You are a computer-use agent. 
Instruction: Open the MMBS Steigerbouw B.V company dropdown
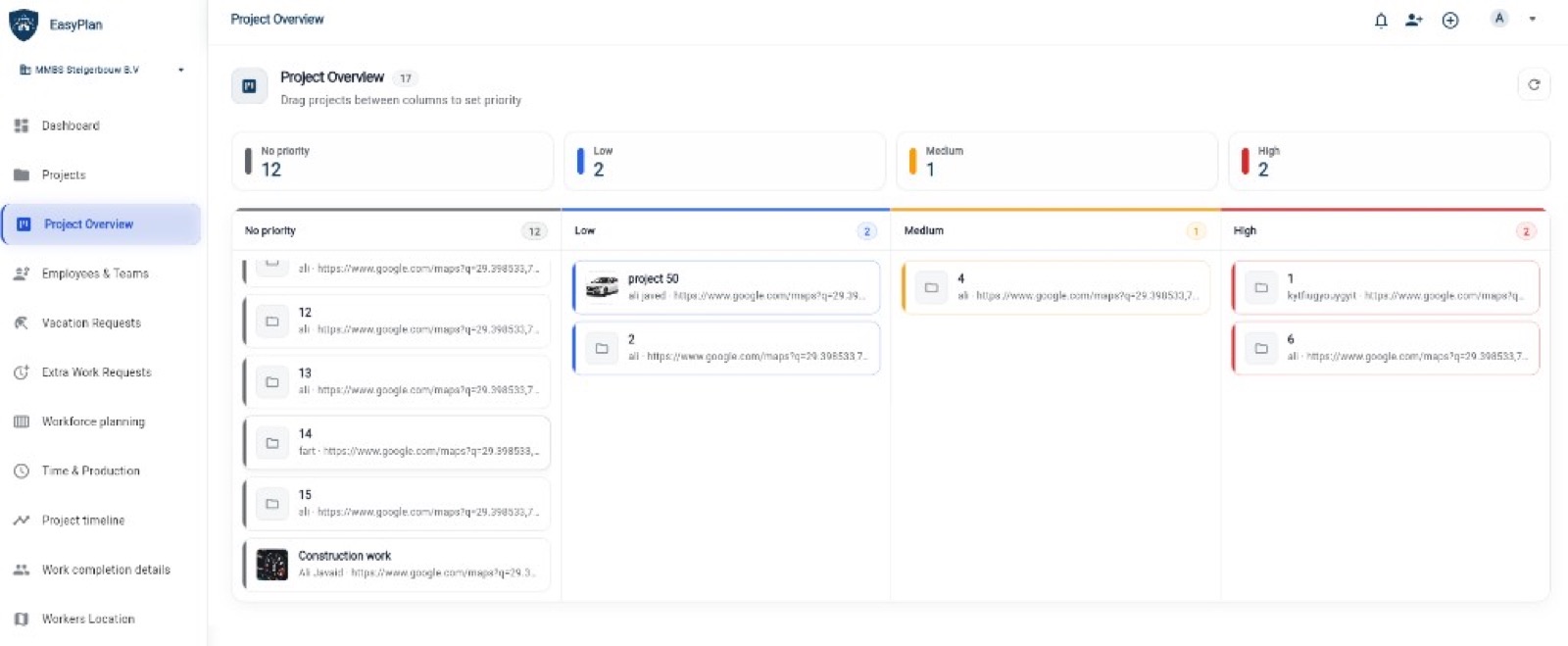click(102, 70)
